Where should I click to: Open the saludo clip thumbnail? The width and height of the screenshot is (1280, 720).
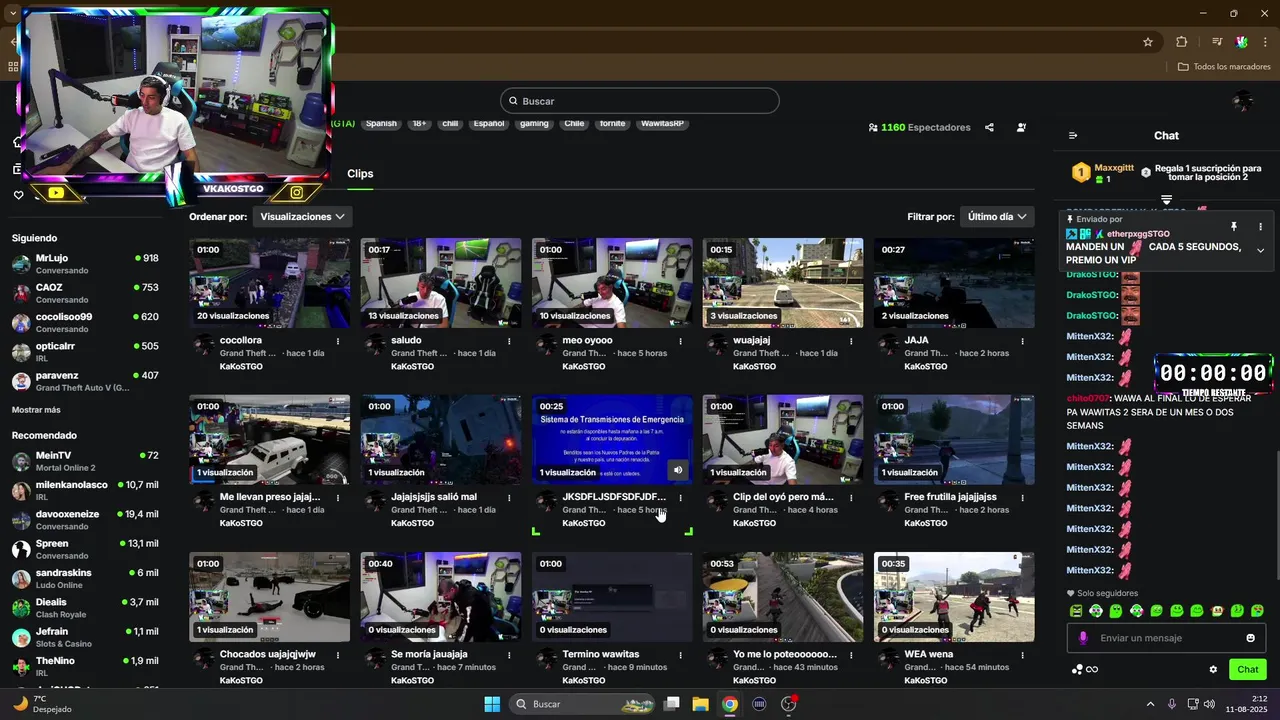pyautogui.click(x=441, y=283)
